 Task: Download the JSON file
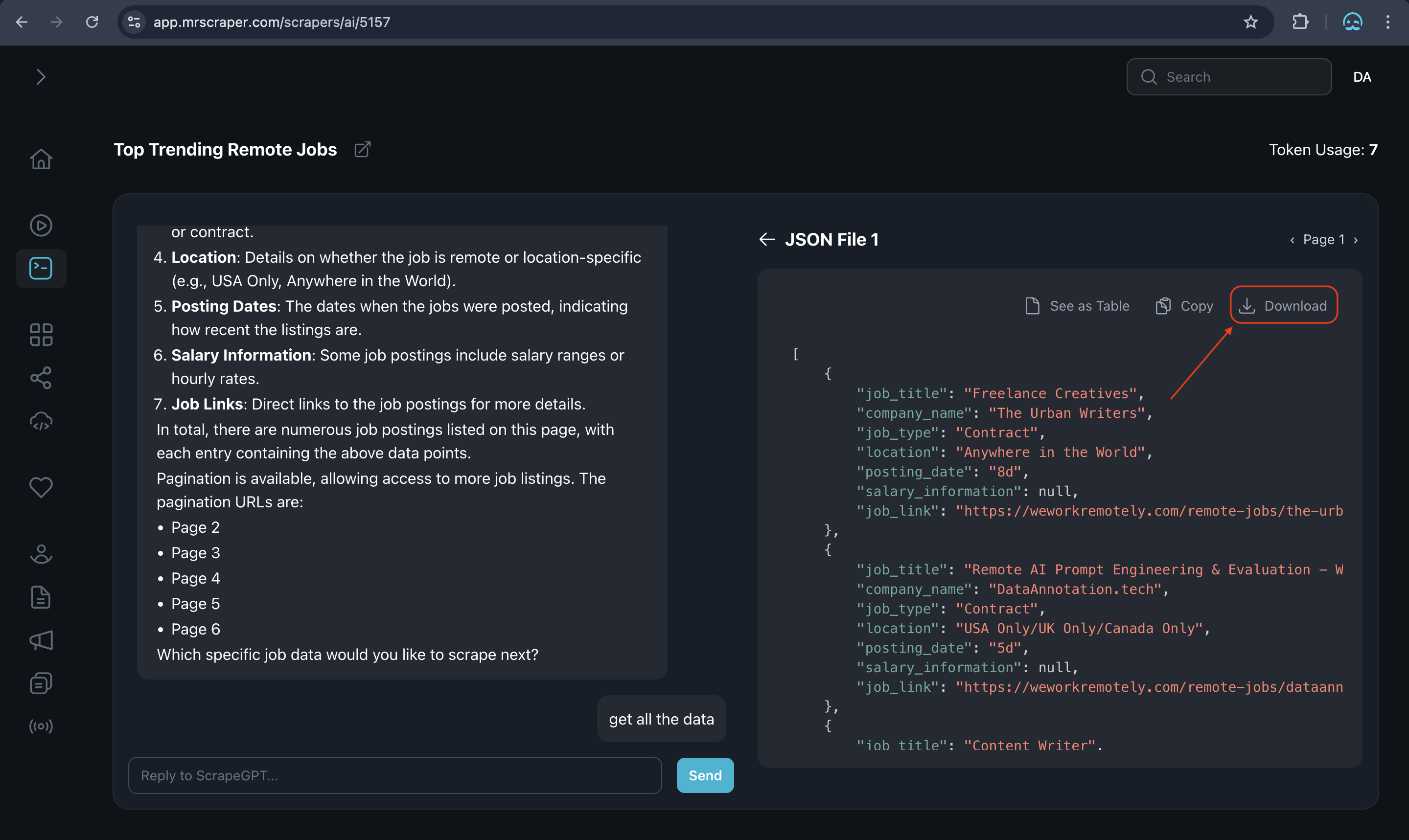tap(1283, 306)
